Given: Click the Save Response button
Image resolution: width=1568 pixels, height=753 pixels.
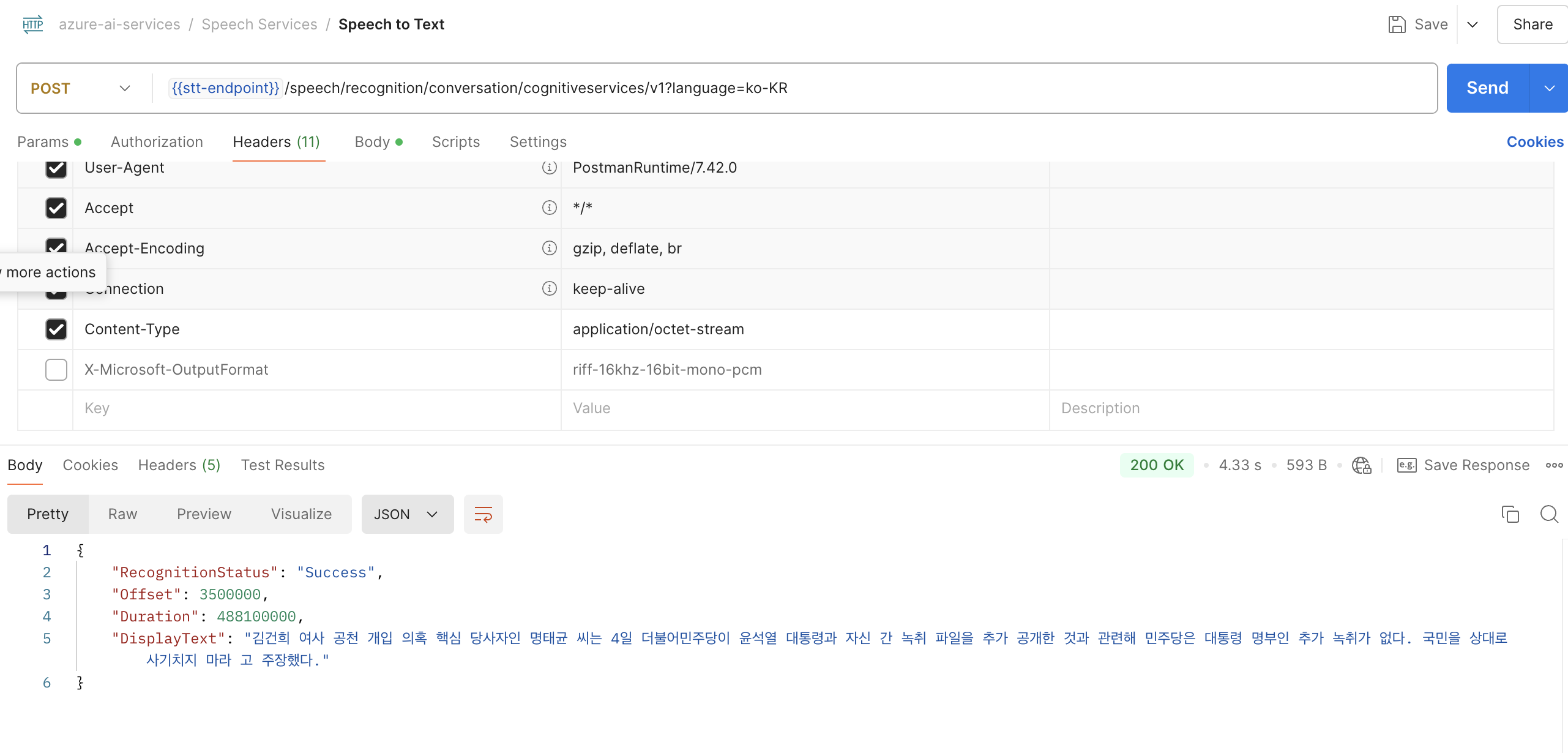Looking at the screenshot, I should click(1463, 465).
